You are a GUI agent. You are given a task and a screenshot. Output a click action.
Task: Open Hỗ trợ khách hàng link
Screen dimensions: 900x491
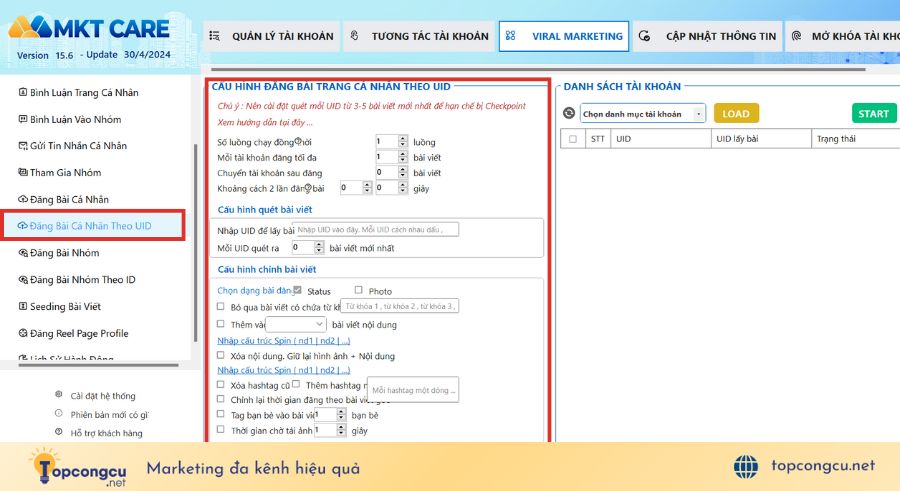click(106, 433)
